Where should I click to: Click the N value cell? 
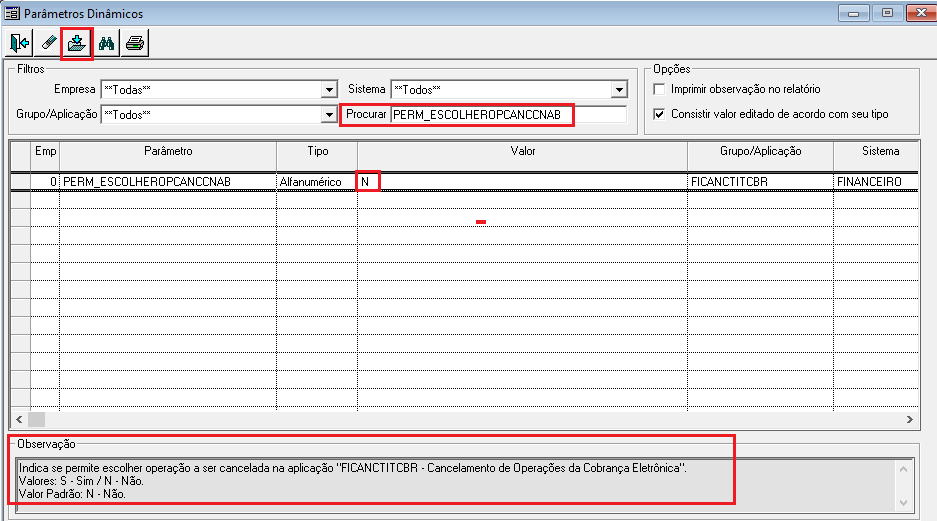point(522,182)
